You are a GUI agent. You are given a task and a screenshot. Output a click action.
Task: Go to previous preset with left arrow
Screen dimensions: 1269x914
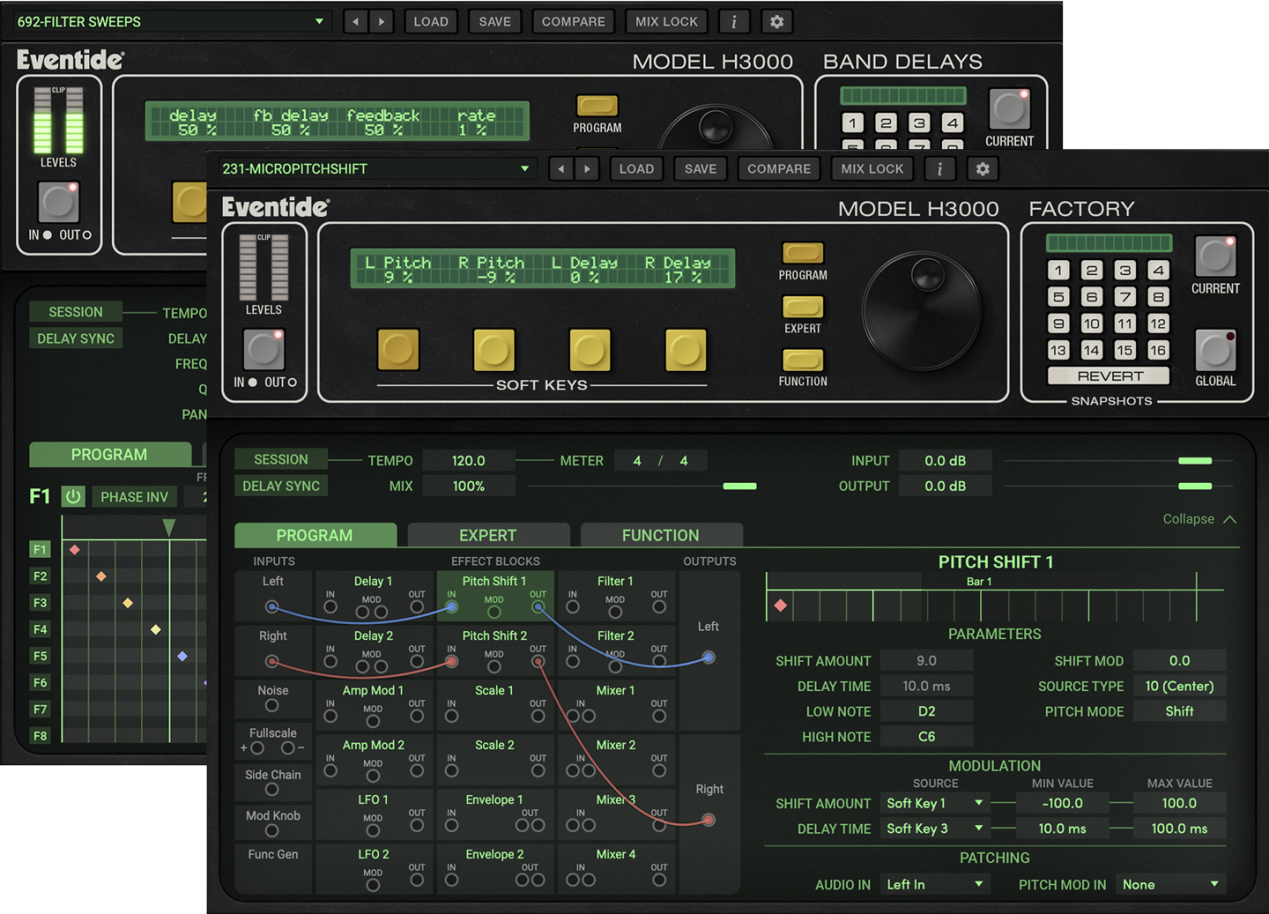point(561,169)
